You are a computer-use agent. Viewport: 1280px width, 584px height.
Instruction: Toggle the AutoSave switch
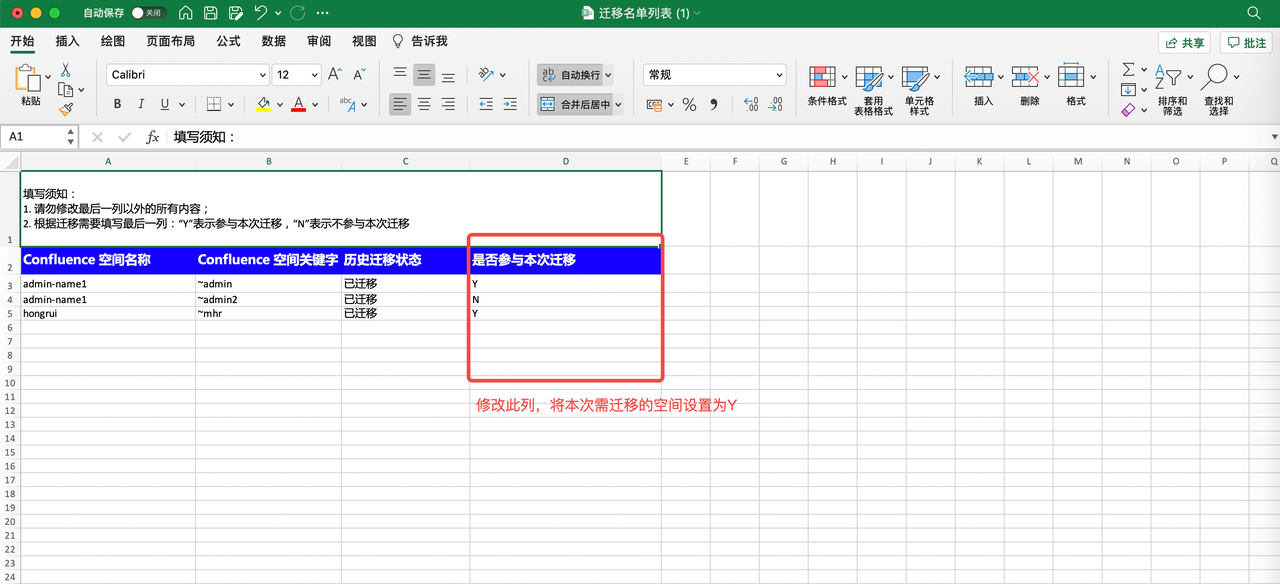tap(149, 13)
